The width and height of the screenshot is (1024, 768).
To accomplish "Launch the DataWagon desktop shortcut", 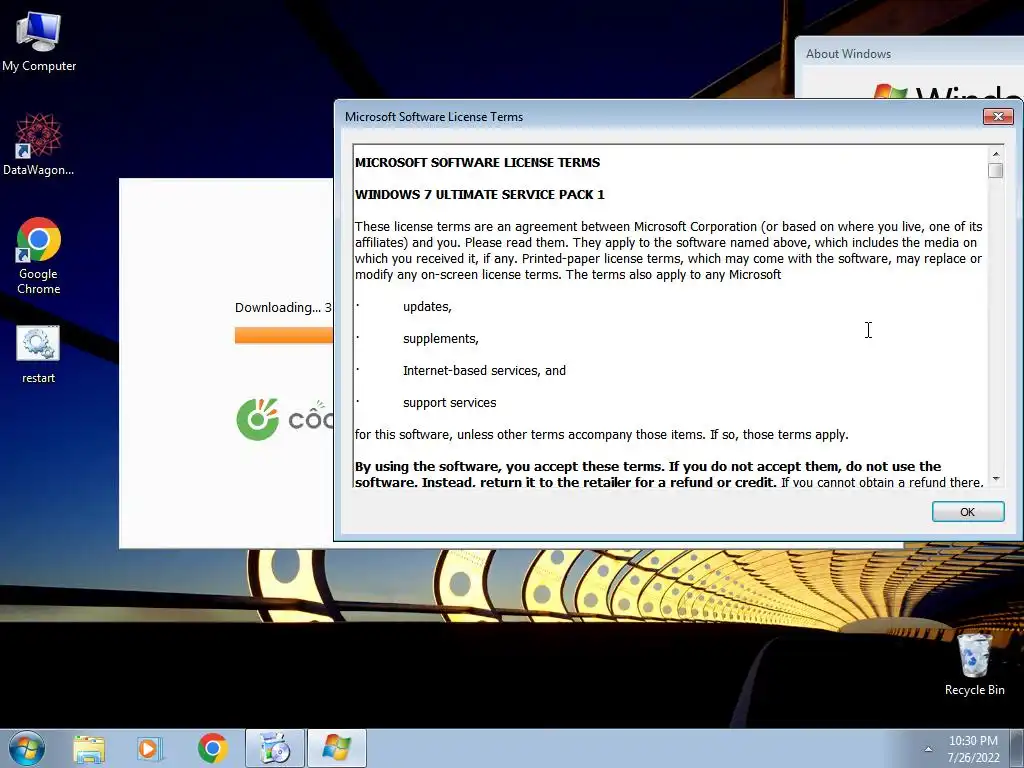I will [x=39, y=144].
